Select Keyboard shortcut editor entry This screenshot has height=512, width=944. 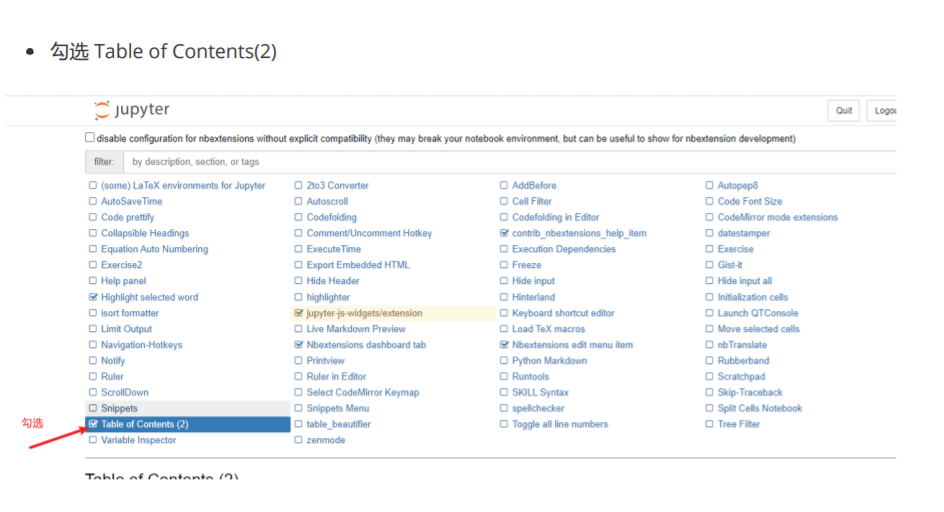[563, 313]
